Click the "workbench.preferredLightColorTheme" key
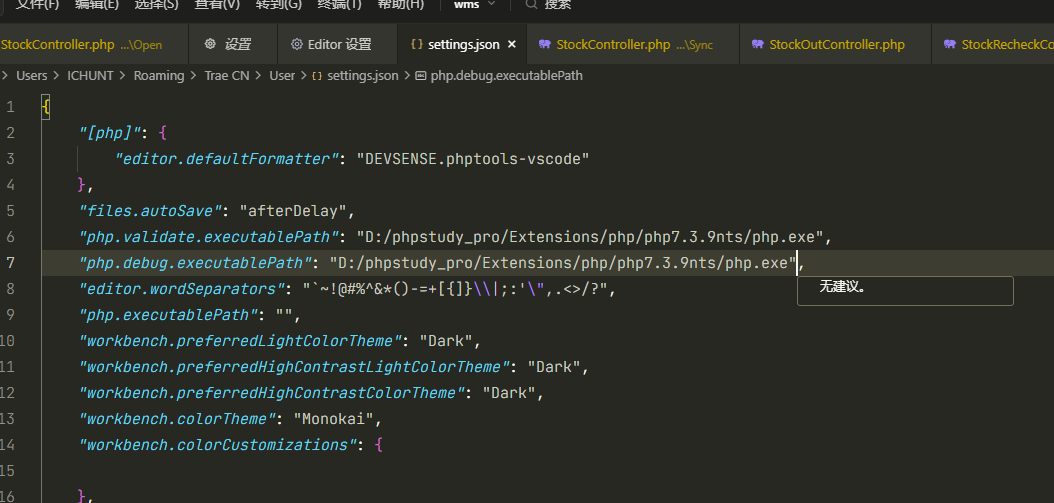1054x503 pixels. (x=240, y=341)
